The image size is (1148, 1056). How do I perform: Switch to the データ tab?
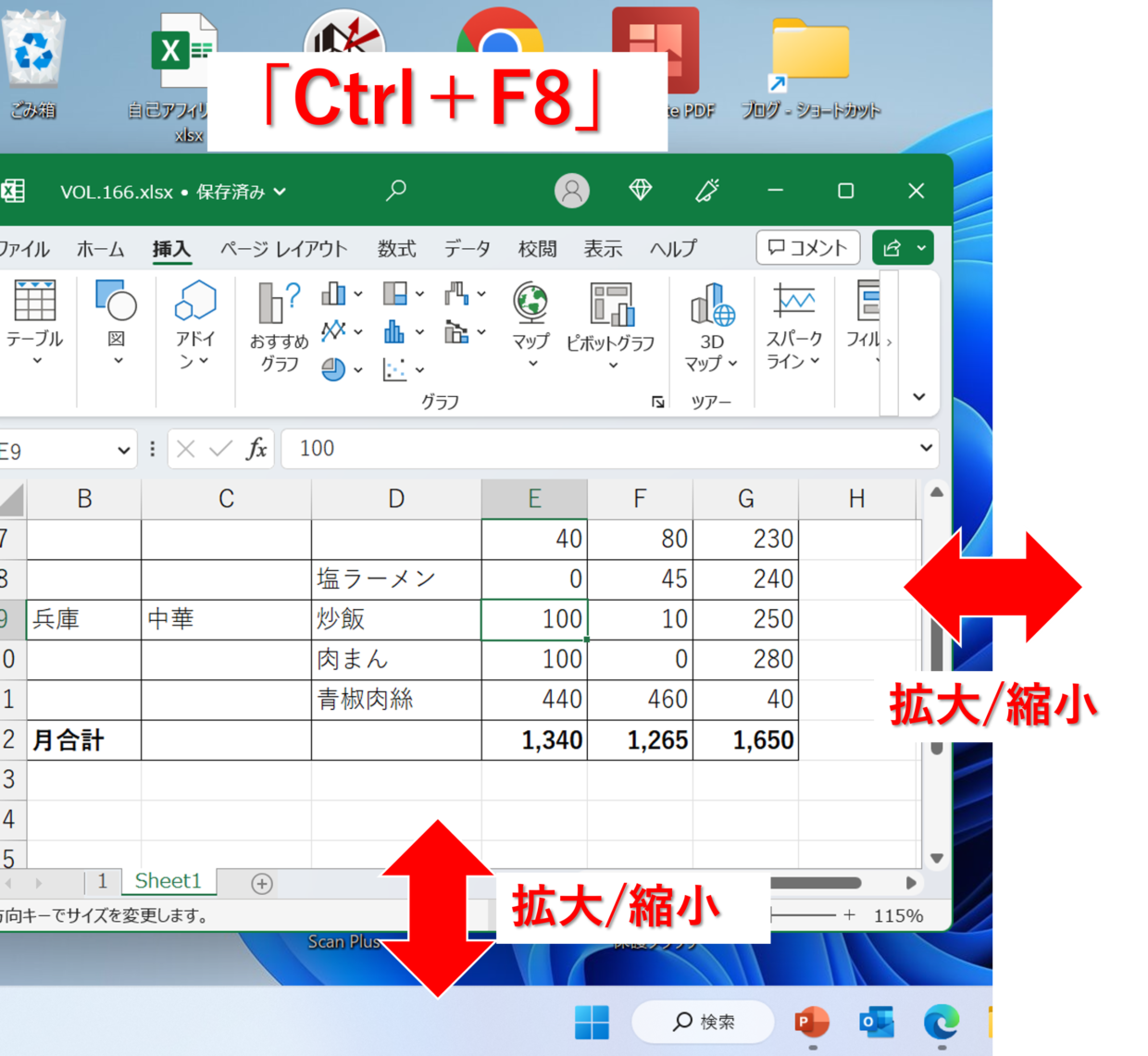point(468,249)
